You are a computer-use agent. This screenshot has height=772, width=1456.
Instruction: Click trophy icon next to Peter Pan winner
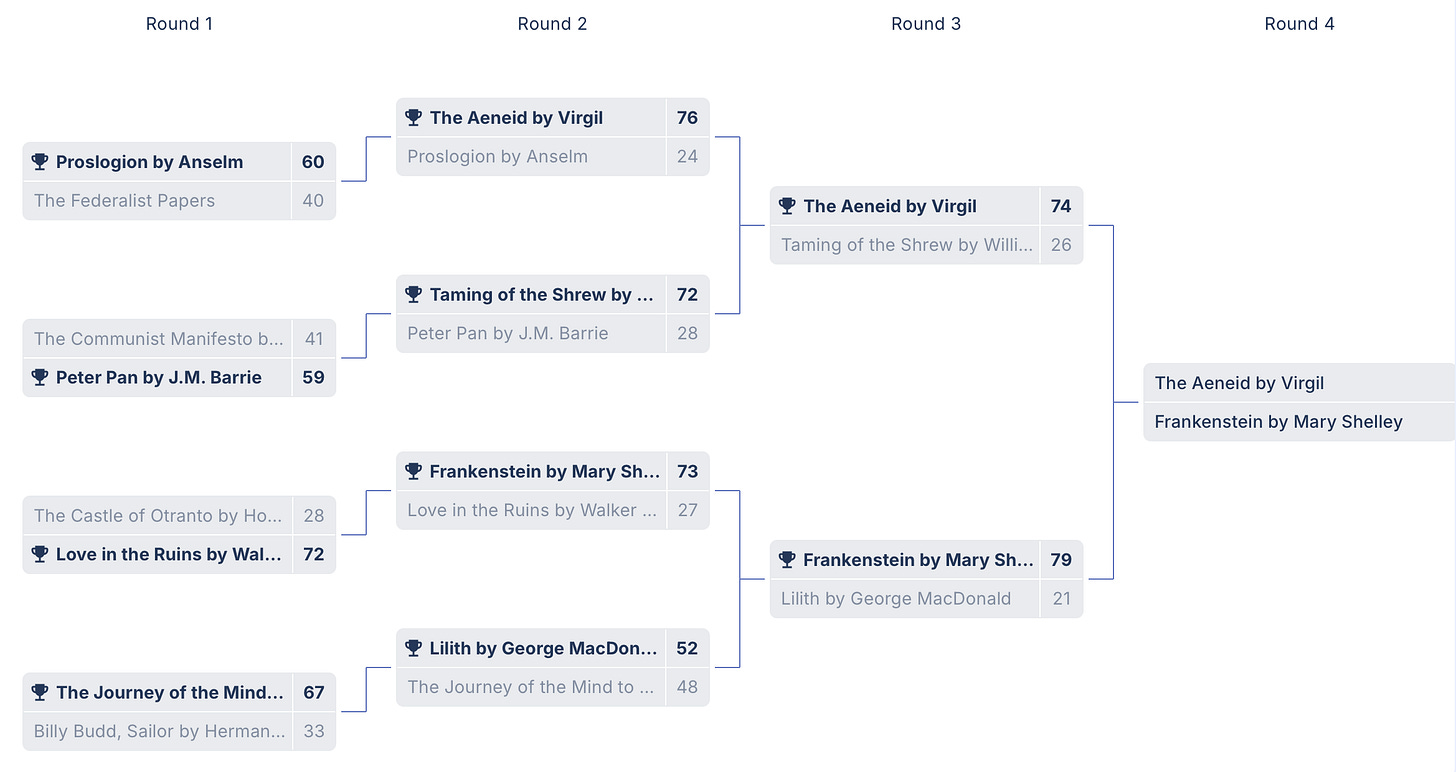[40, 377]
